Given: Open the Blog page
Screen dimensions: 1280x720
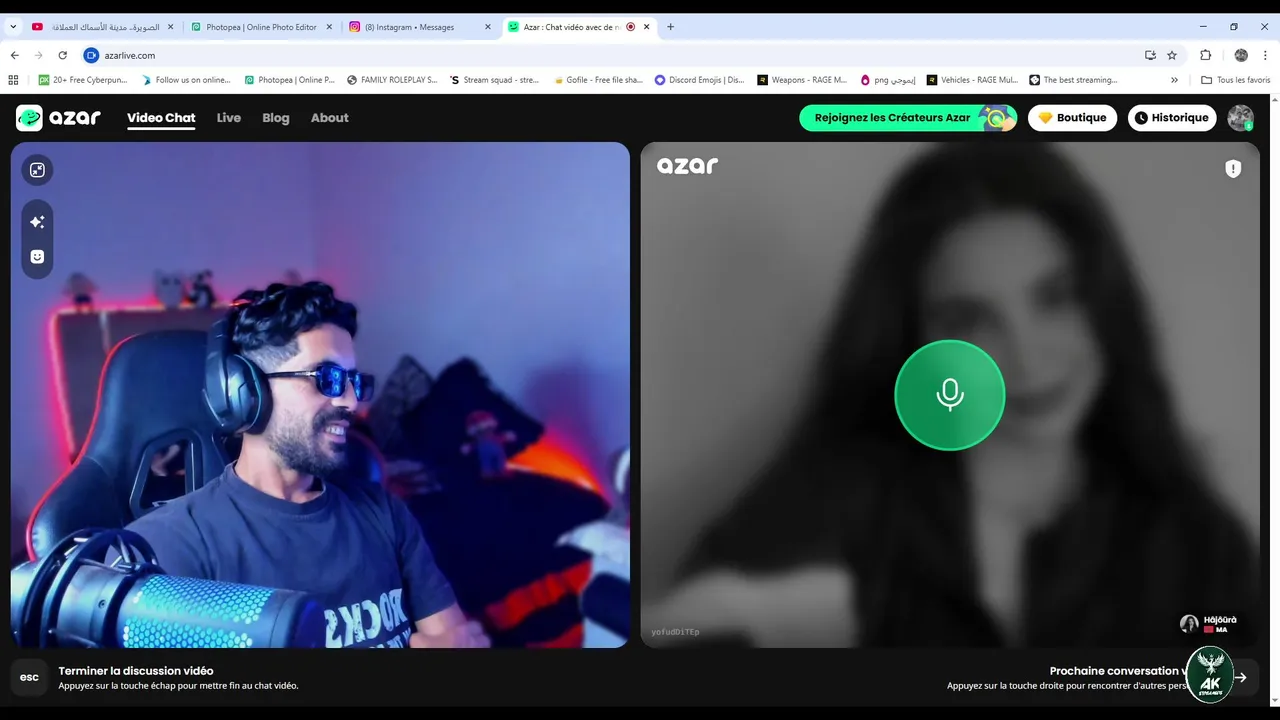Looking at the screenshot, I should [276, 118].
